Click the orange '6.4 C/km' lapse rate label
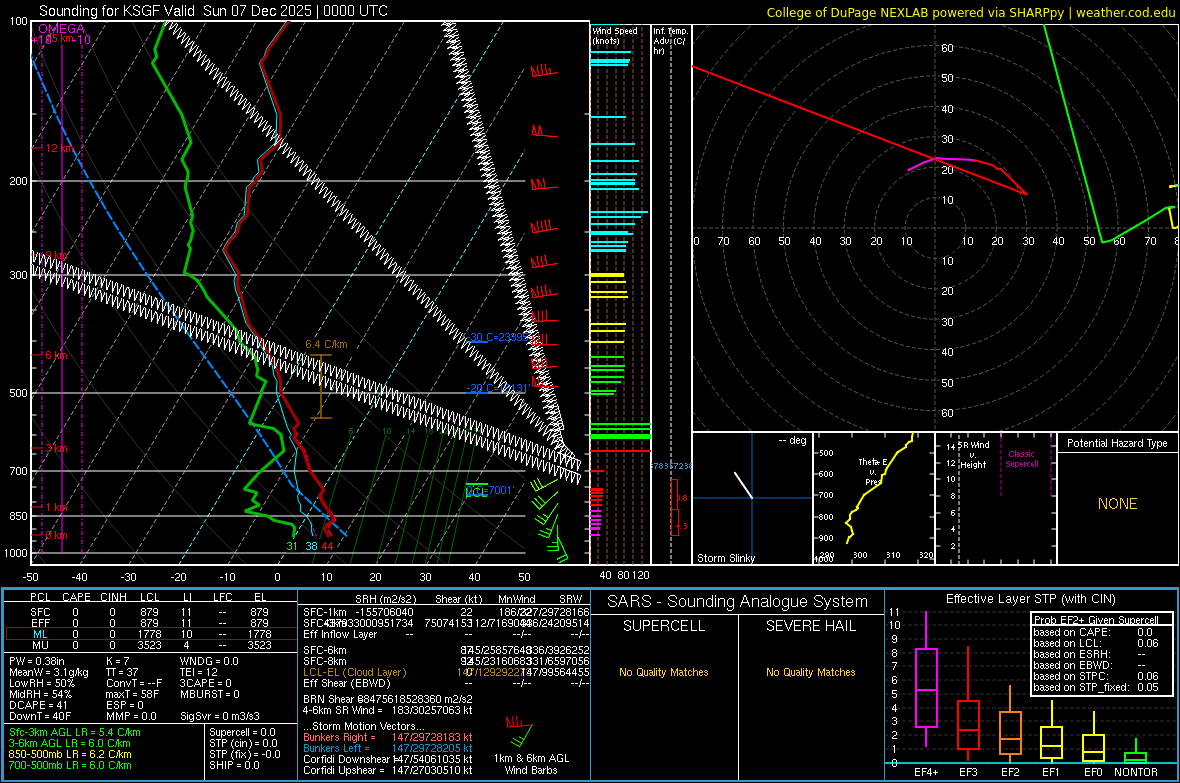Image resolution: width=1180 pixels, height=783 pixels. pos(326,344)
